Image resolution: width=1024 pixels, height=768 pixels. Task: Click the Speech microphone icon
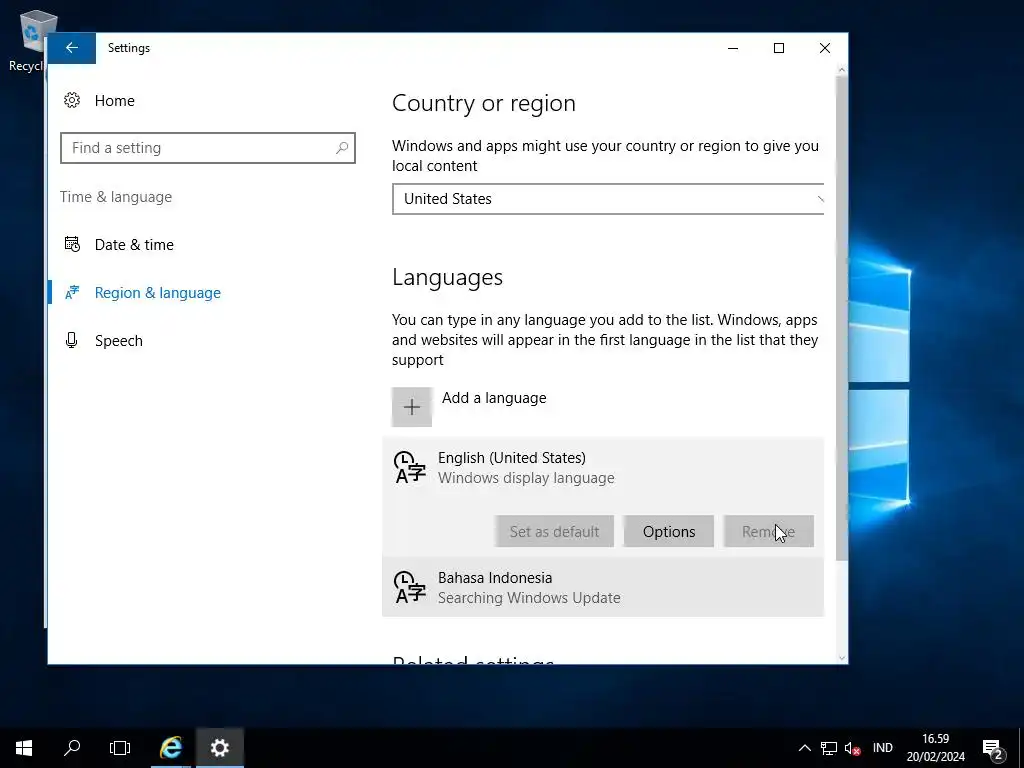(x=72, y=340)
